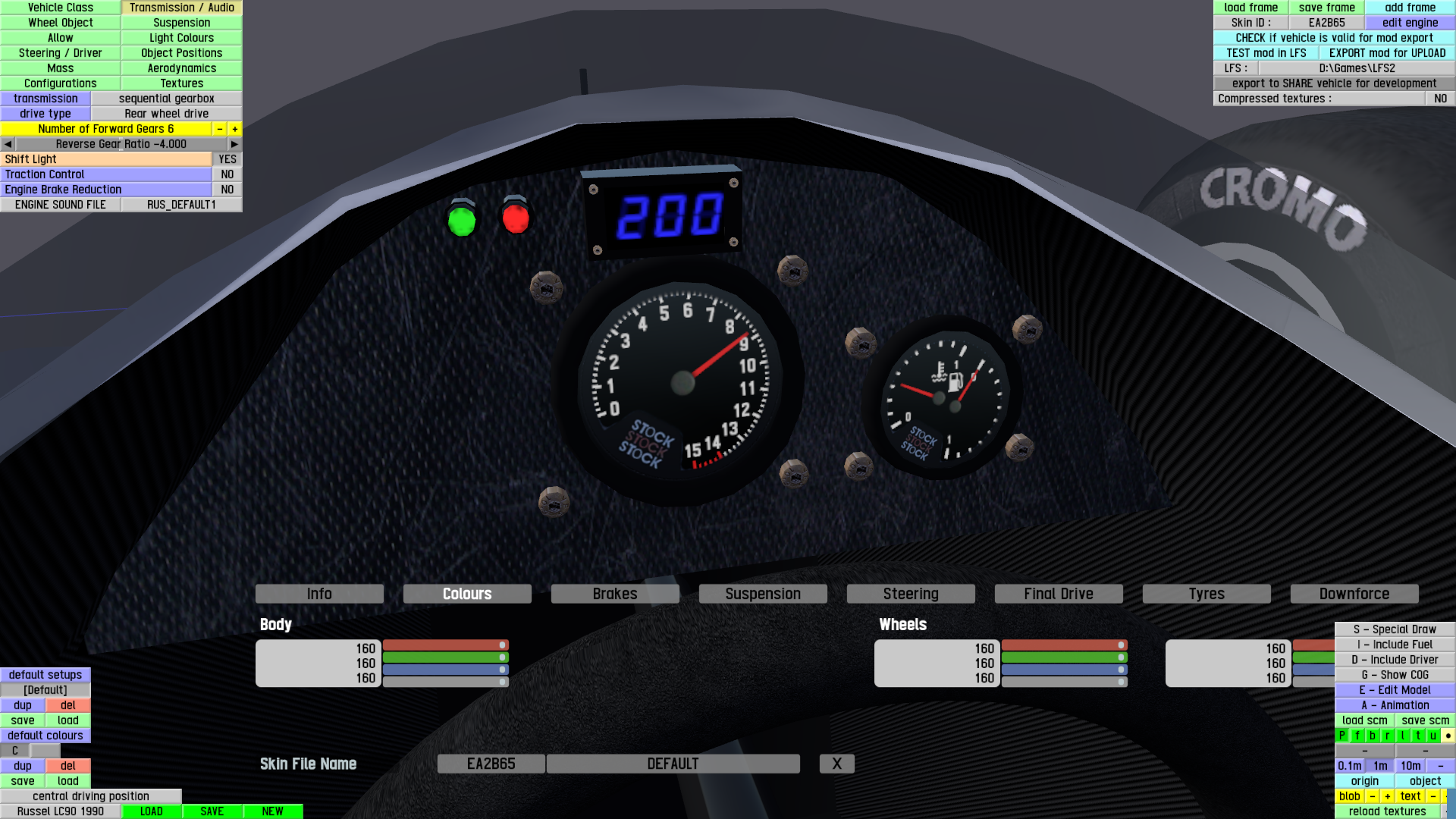Click reload textures button
The width and height of the screenshot is (1456, 819).
click(x=1388, y=811)
